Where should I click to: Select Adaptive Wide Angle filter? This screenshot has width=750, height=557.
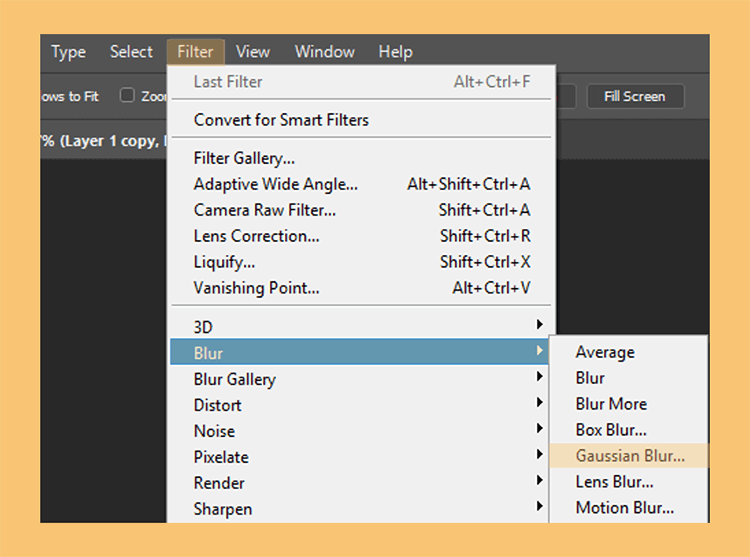(x=361, y=184)
